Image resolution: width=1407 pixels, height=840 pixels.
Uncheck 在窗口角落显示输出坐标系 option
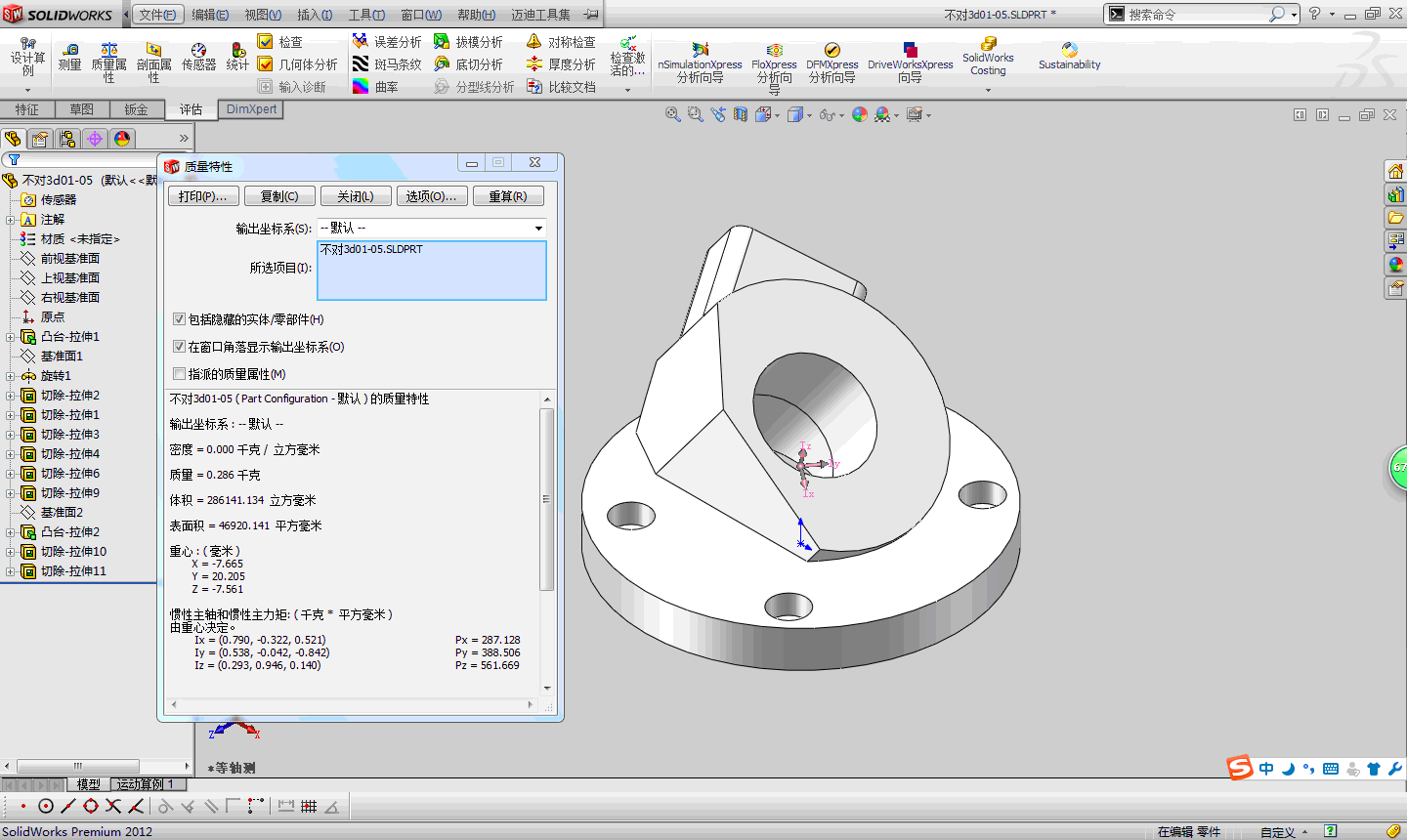[179, 347]
